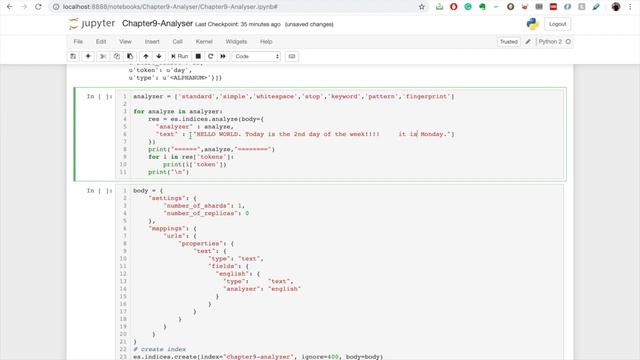Click the pencil edit mode indicator
Viewport: 640px width, 360px height.
pos(528,42)
